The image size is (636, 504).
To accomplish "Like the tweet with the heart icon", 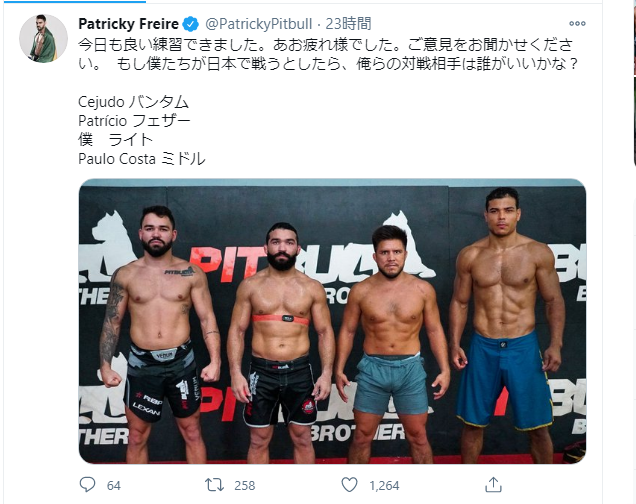I will pos(349,485).
